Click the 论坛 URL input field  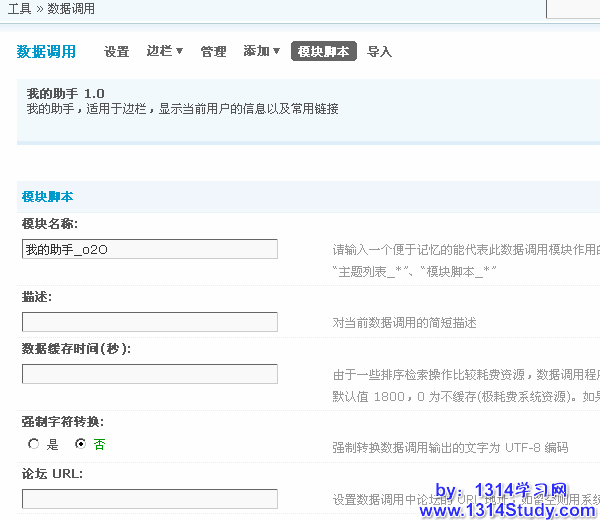(149, 498)
